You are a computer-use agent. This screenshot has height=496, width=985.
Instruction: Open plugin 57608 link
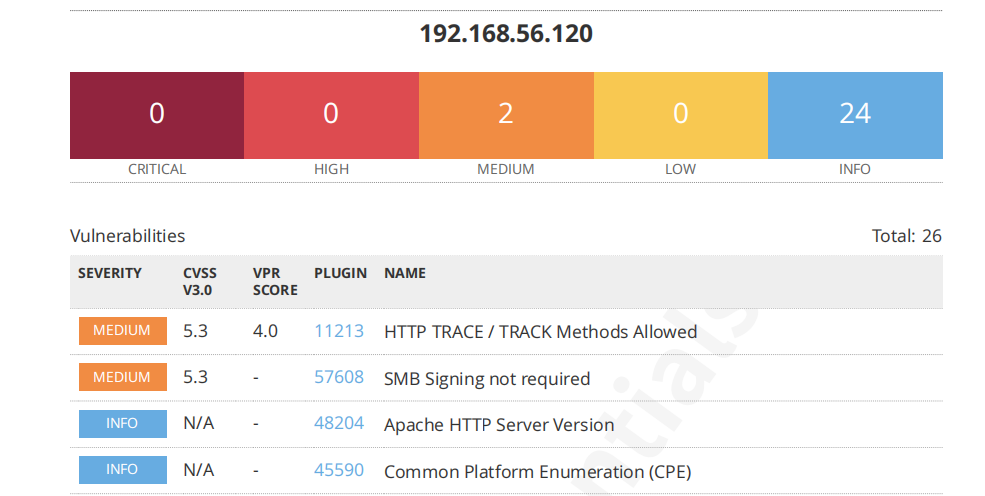(339, 378)
